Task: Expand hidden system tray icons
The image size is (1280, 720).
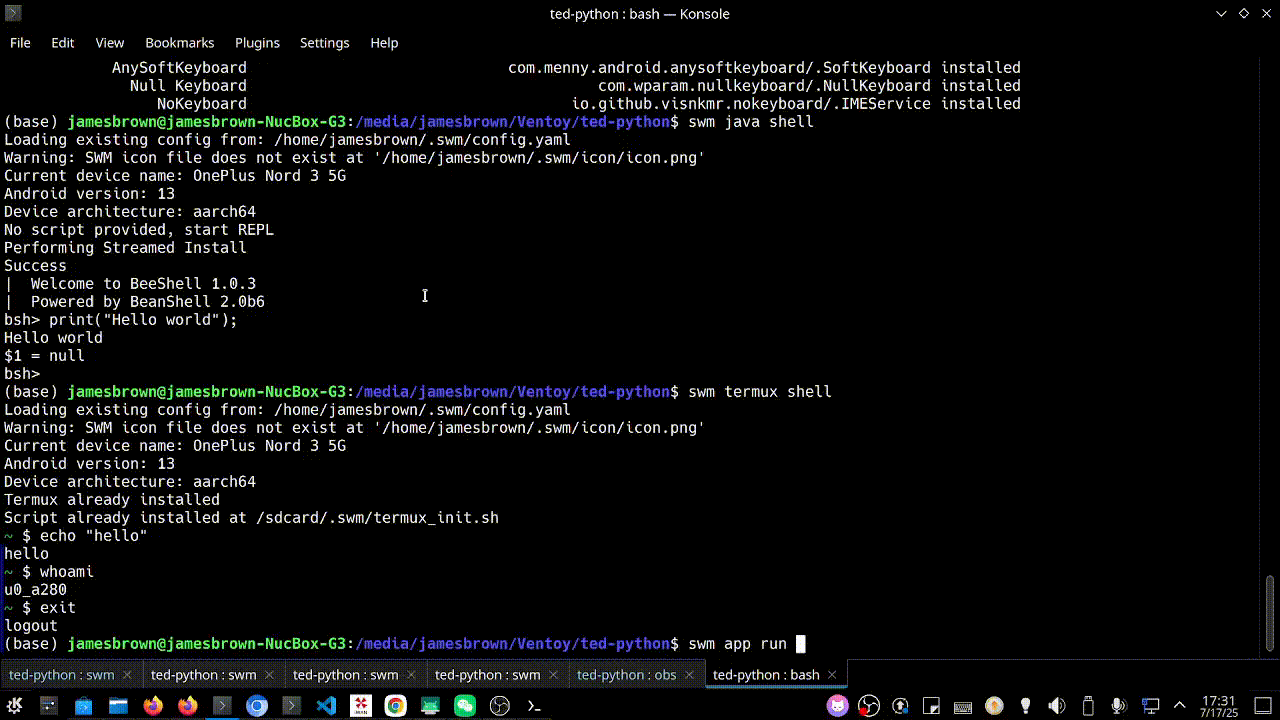Action: 1178,705
